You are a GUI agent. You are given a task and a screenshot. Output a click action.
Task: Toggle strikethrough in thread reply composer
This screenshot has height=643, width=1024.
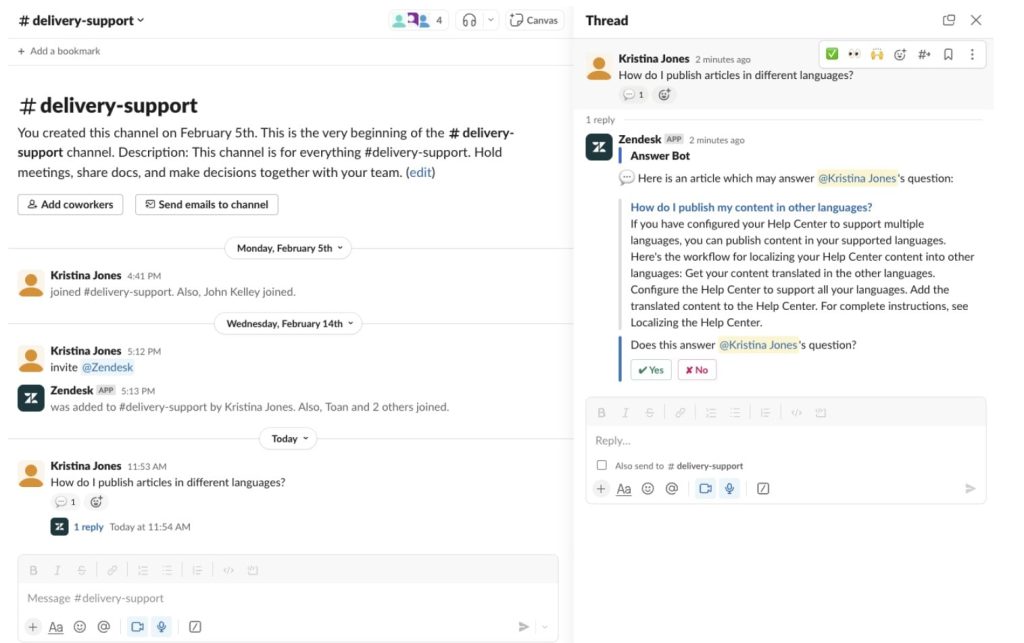pyautogui.click(x=649, y=413)
